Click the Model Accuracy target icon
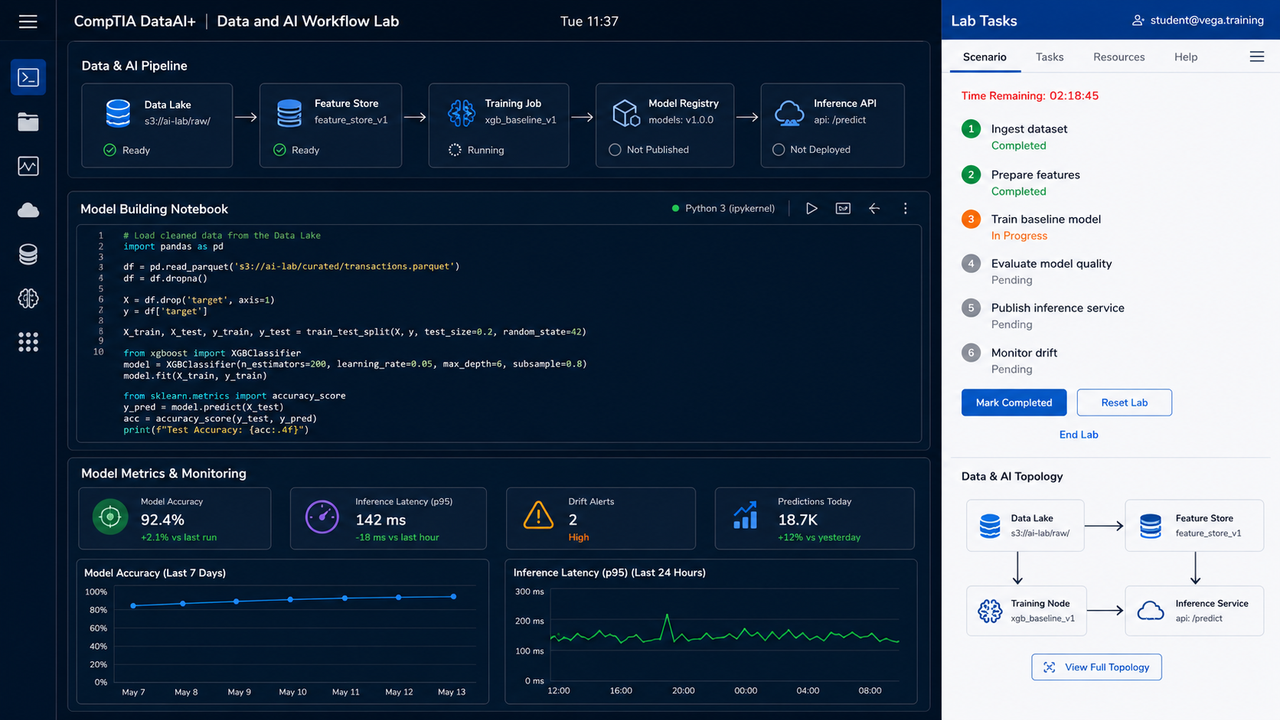The image size is (1280, 720). pos(110,517)
